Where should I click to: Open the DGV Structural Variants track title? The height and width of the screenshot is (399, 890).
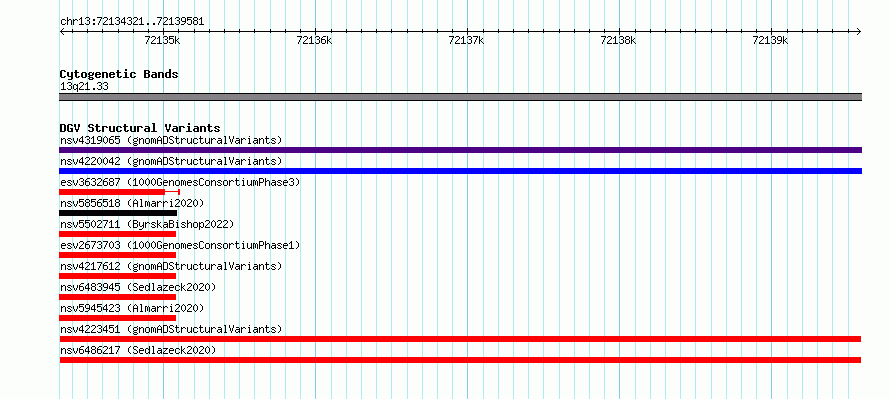[140, 128]
